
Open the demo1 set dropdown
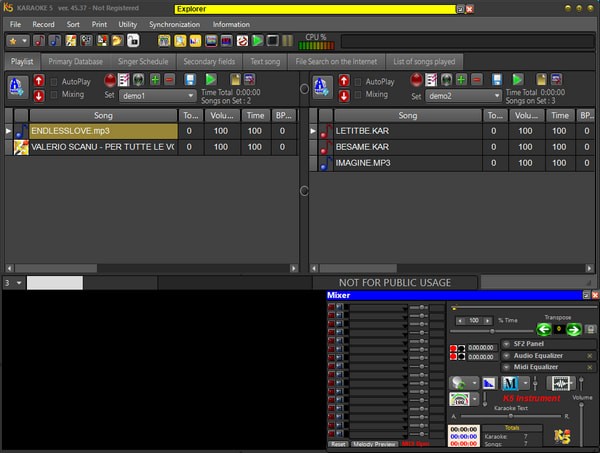(190, 97)
